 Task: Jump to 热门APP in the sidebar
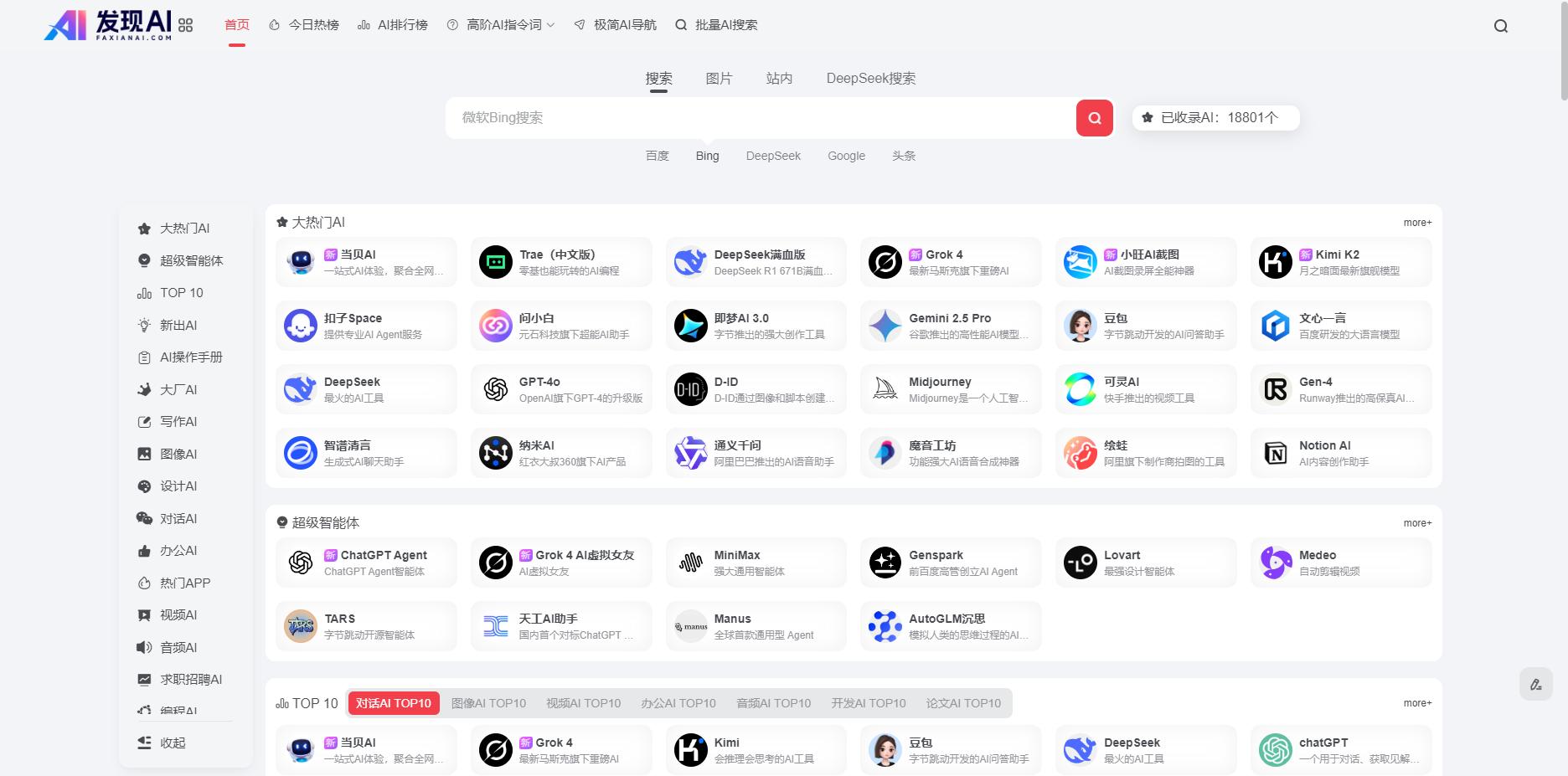click(174, 583)
